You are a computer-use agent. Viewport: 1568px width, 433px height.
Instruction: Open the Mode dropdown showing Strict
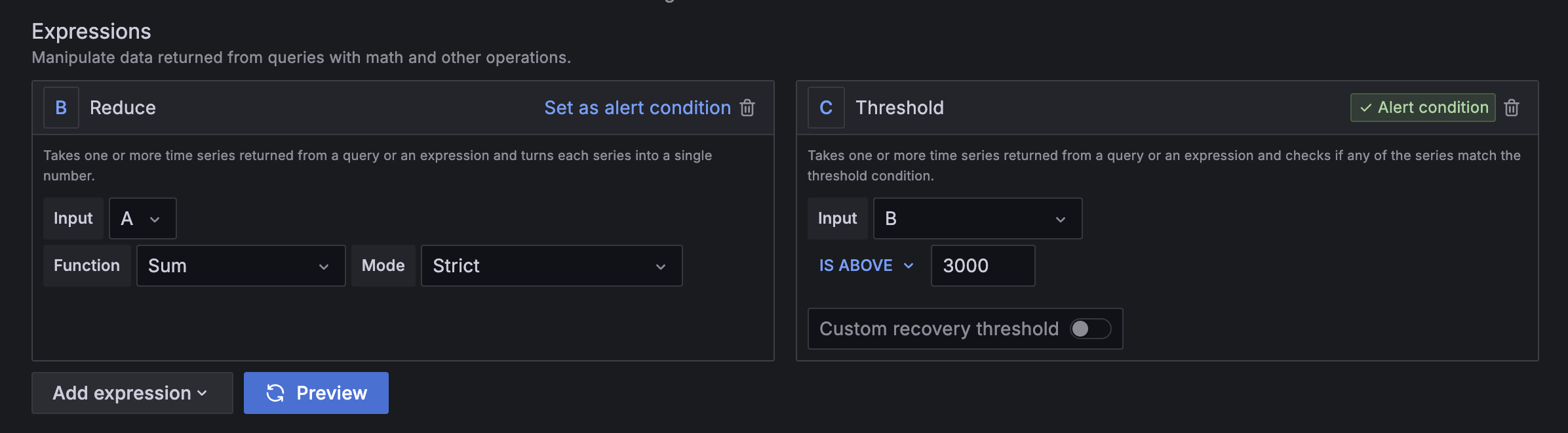551,266
